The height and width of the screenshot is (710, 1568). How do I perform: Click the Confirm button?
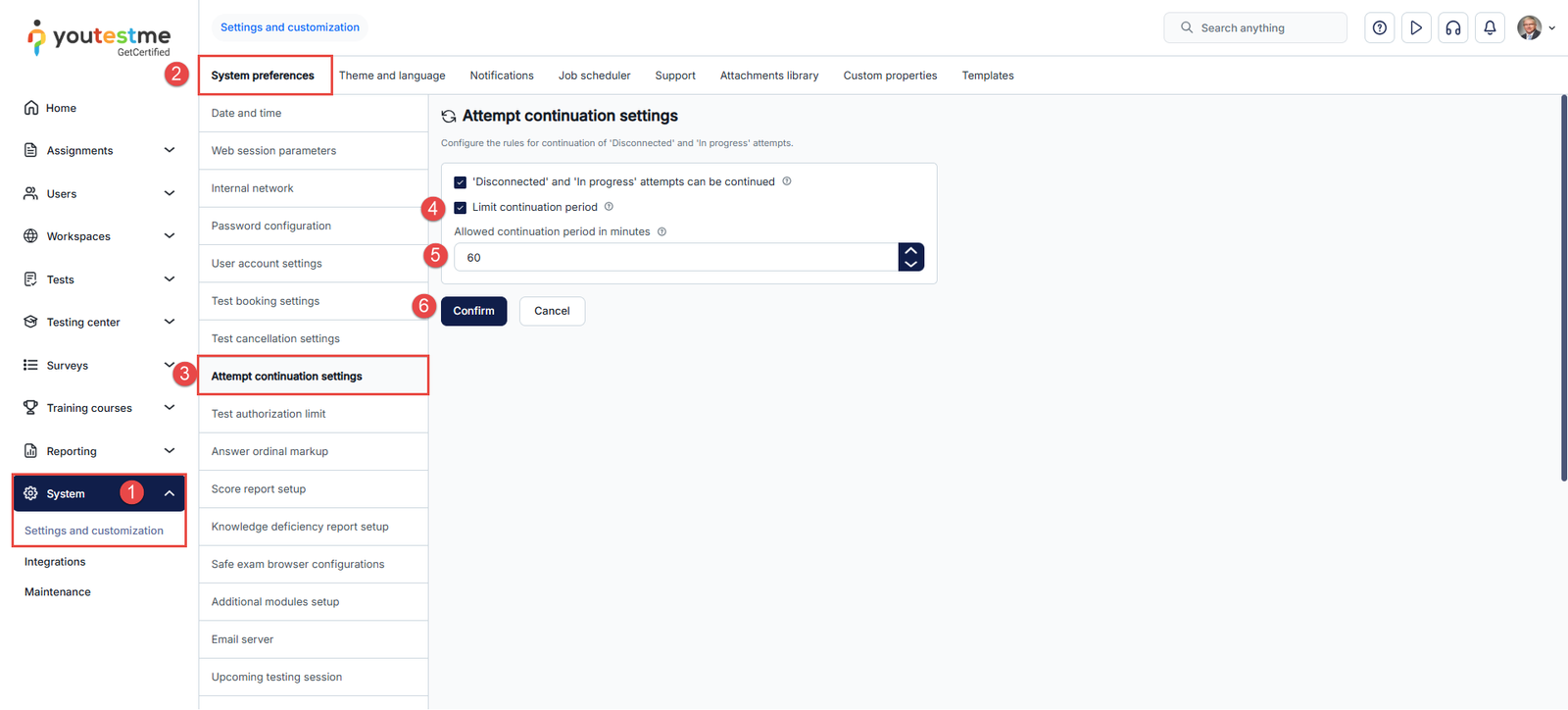[x=474, y=311]
